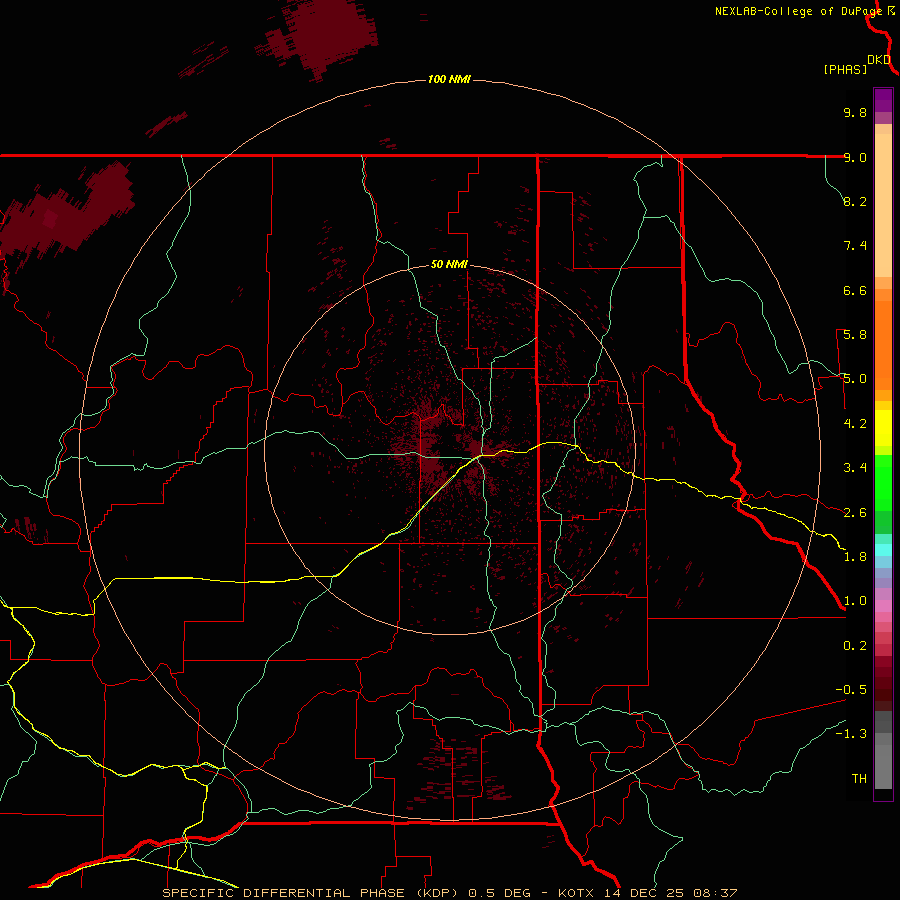The height and width of the screenshot is (900, 900).
Task: Pick the orange band of the legend
Action: pyautogui.click(x=883, y=344)
